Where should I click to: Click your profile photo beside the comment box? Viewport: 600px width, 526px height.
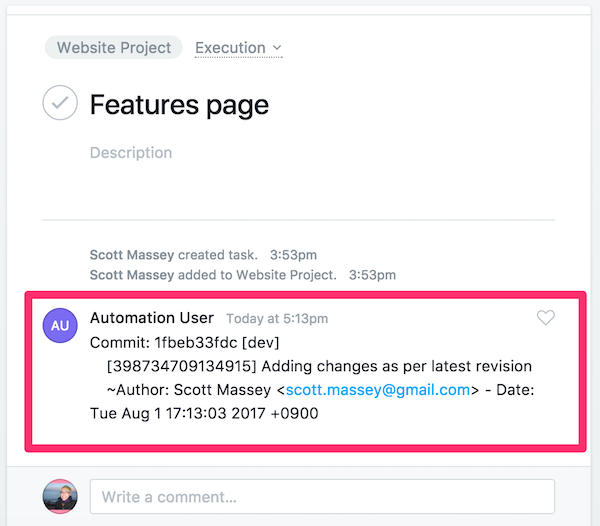(59, 496)
